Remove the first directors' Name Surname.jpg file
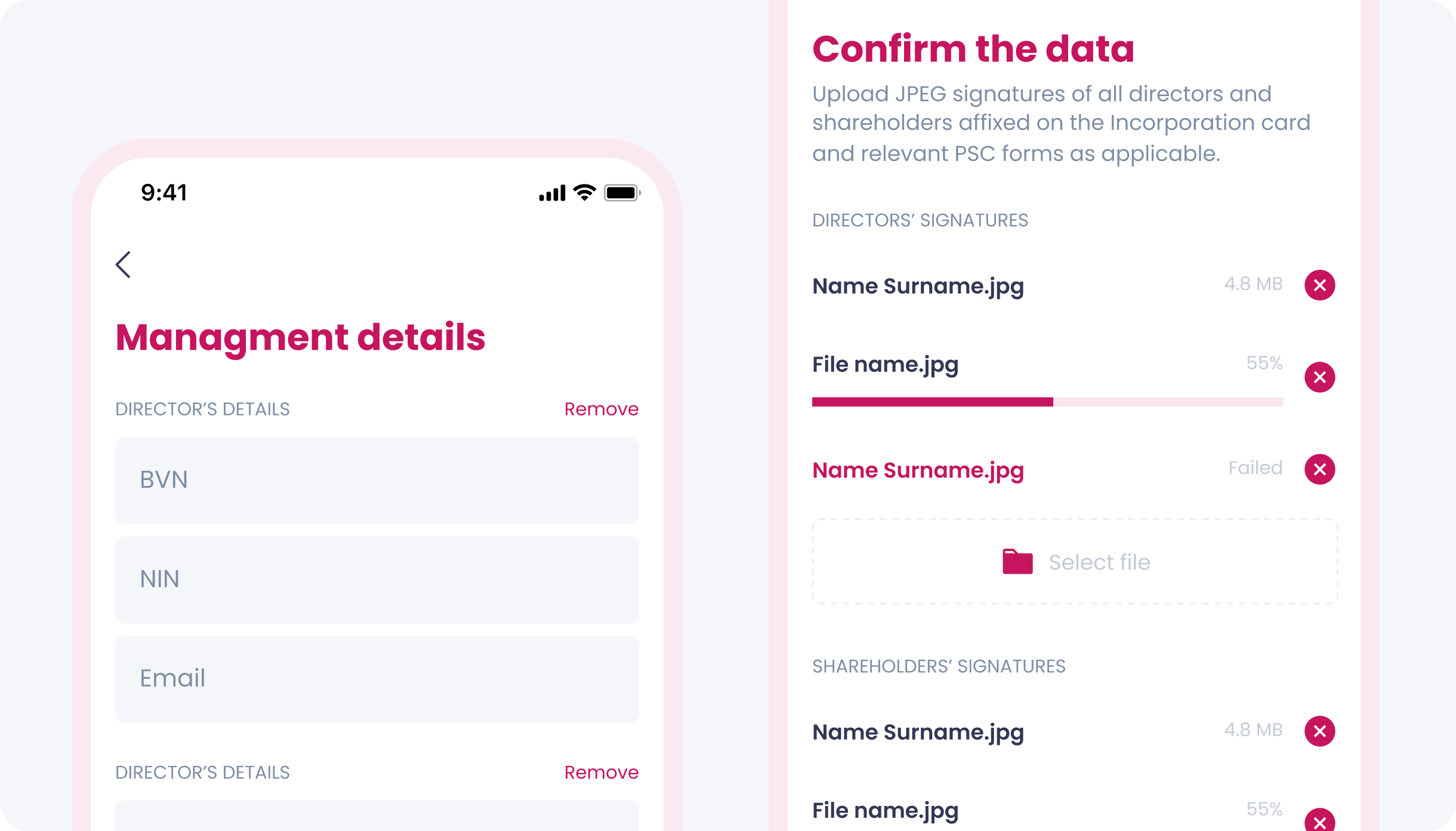1456x831 pixels. 1319,285
